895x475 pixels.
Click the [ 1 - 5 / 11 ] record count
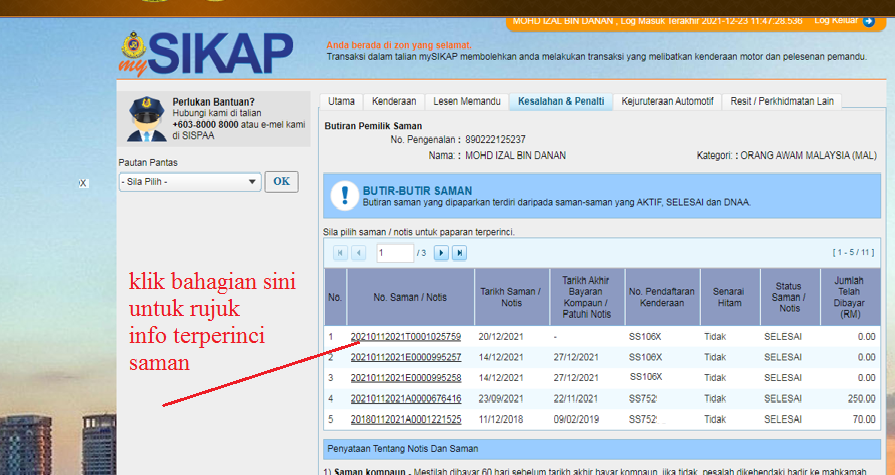pyautogui.click(x=853, y=252)
